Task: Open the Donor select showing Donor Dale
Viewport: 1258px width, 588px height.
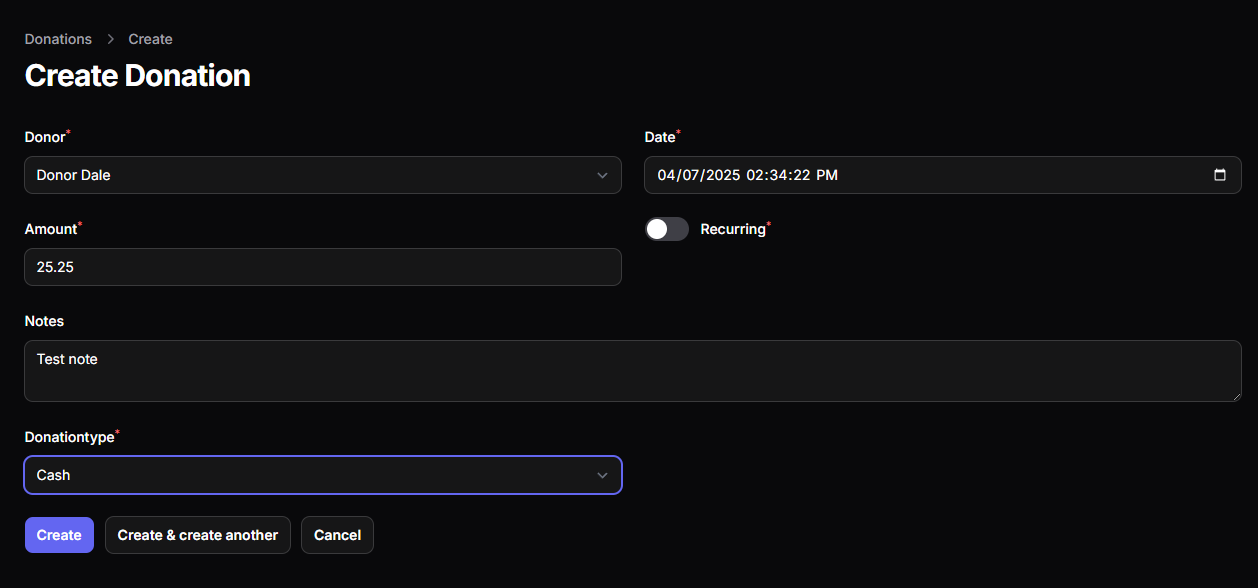Action: click(x=310, y=175)
